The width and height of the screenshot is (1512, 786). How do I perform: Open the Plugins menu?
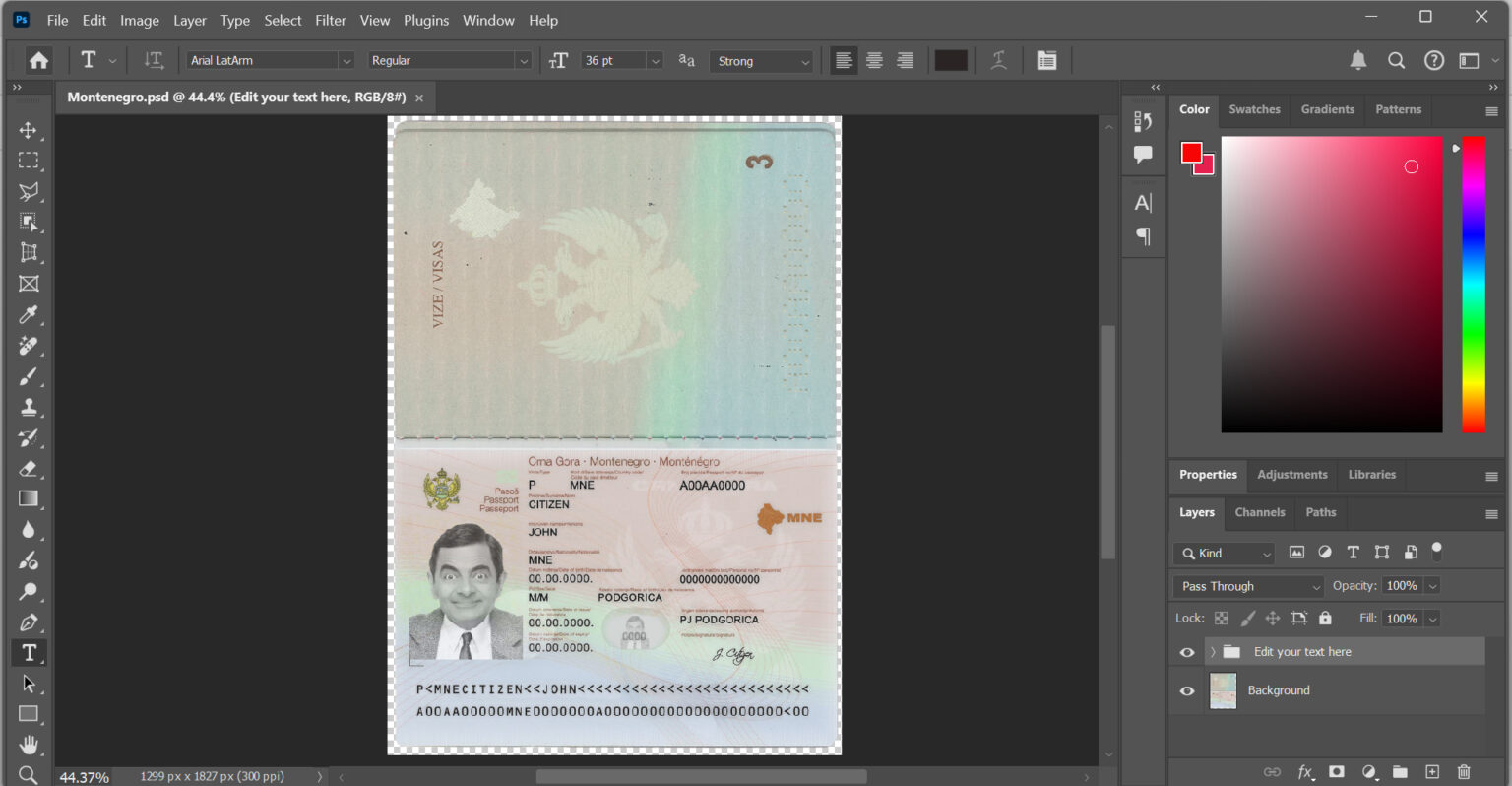click(x=426, y=20)
